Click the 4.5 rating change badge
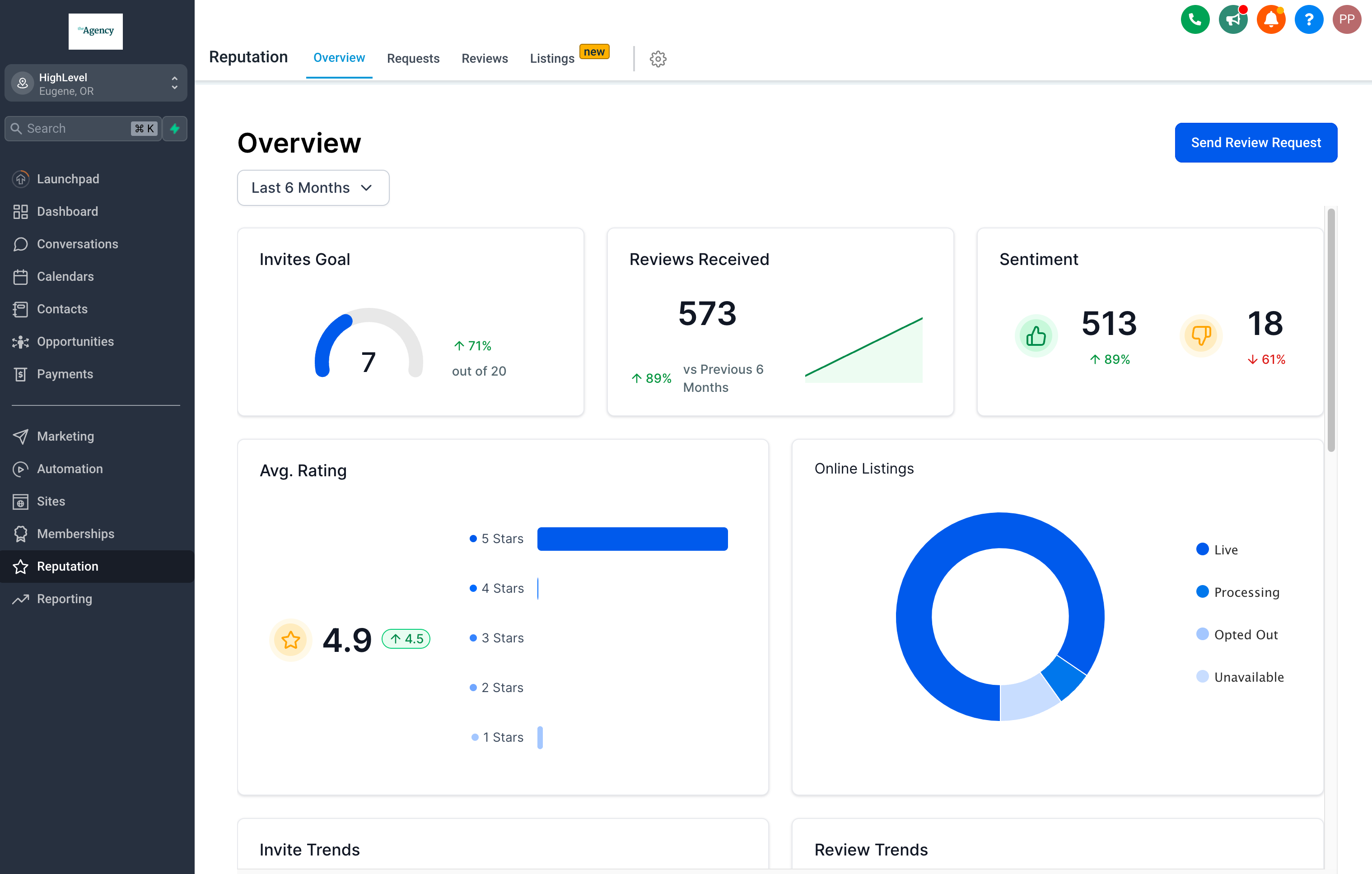This screenshot has height=874, width=1372. coord(406,639)
